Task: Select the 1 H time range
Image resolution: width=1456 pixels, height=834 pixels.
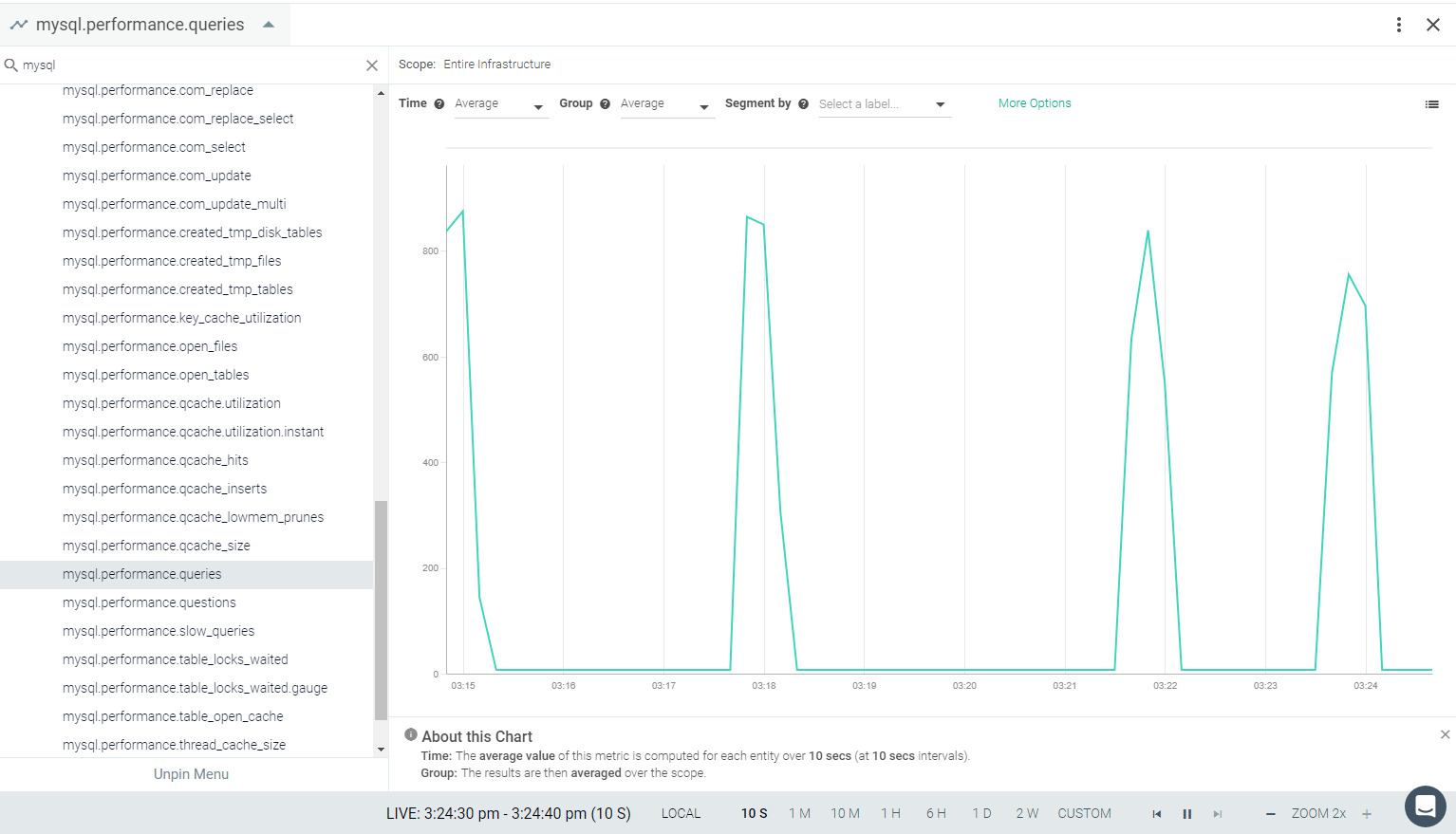Action: [x=890, y=814]
